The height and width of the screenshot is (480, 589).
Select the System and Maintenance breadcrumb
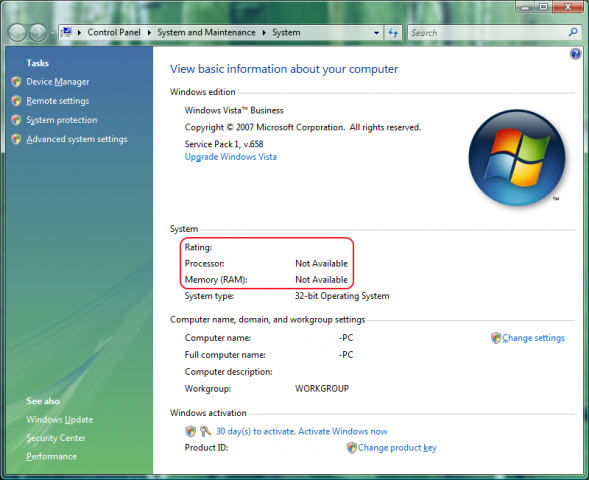coord(206,33)
